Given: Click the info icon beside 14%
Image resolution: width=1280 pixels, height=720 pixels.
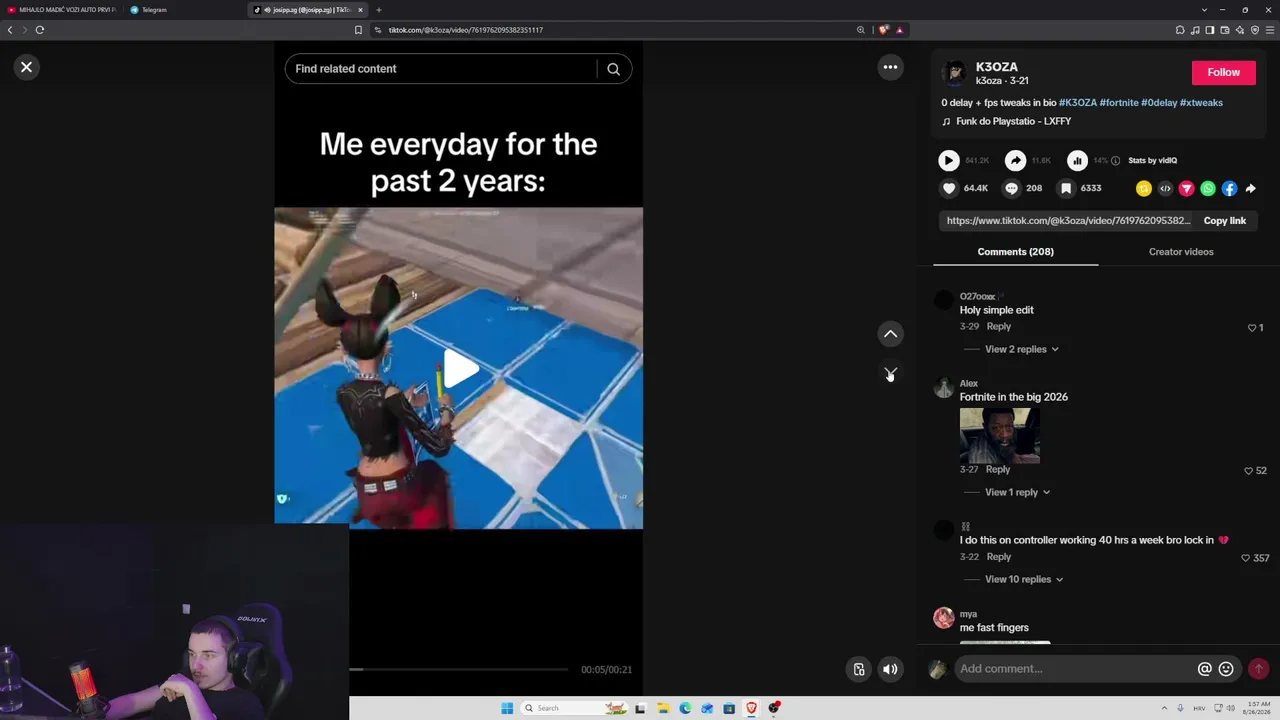Looking at the screenshot, I should coord(1116,160).
